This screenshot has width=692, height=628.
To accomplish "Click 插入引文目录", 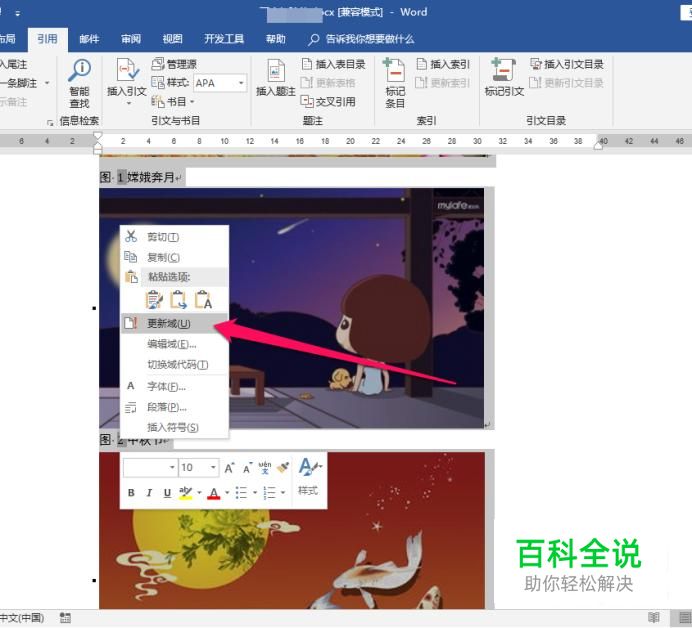I will tap(566, 64).
